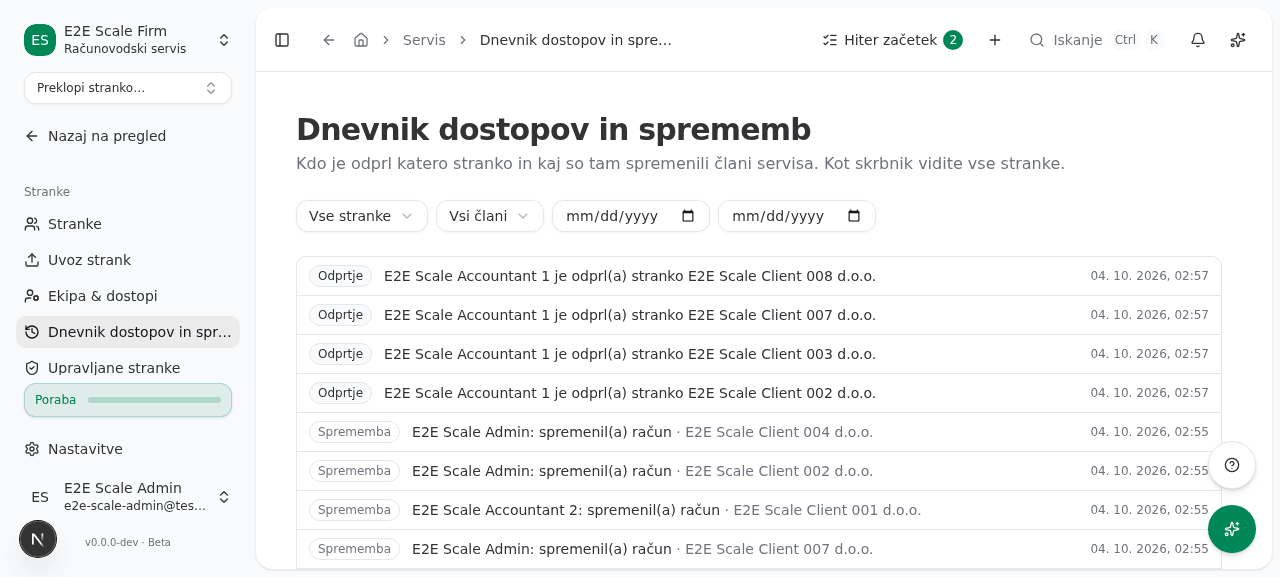Click the help question mark button
This screenshot has width=1280, height=577.
(1232, 465)
